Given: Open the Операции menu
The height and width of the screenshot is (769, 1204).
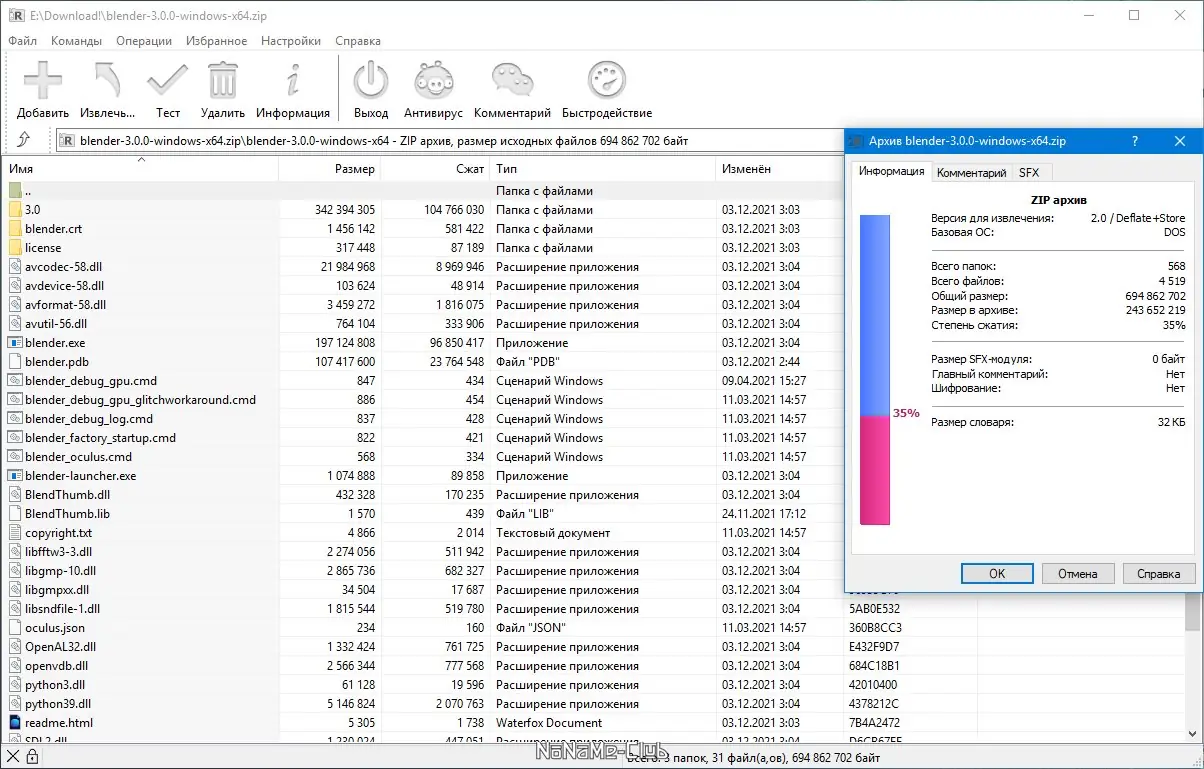Looking at the screenshot, I should 144,41.
